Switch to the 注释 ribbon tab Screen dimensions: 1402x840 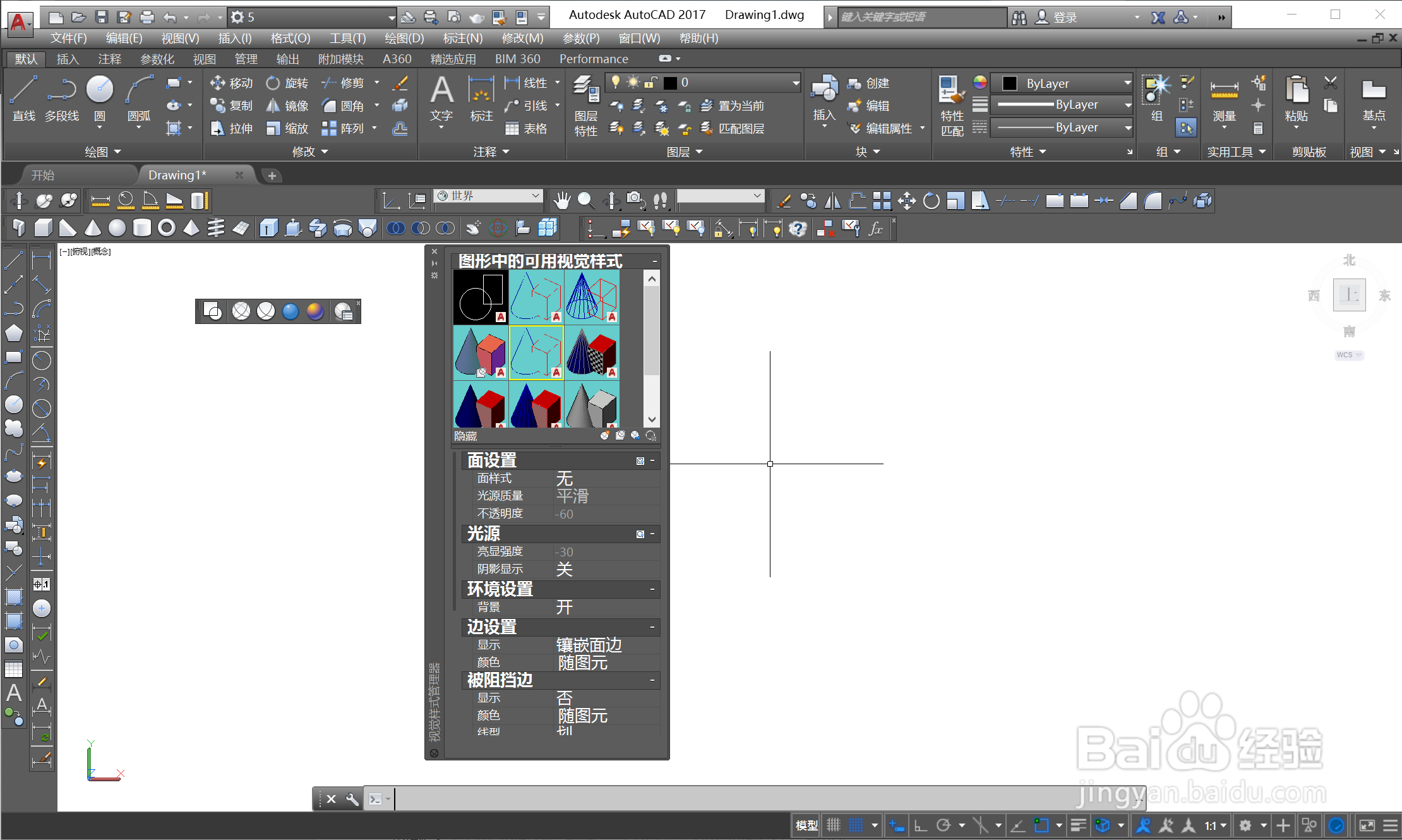109,59
